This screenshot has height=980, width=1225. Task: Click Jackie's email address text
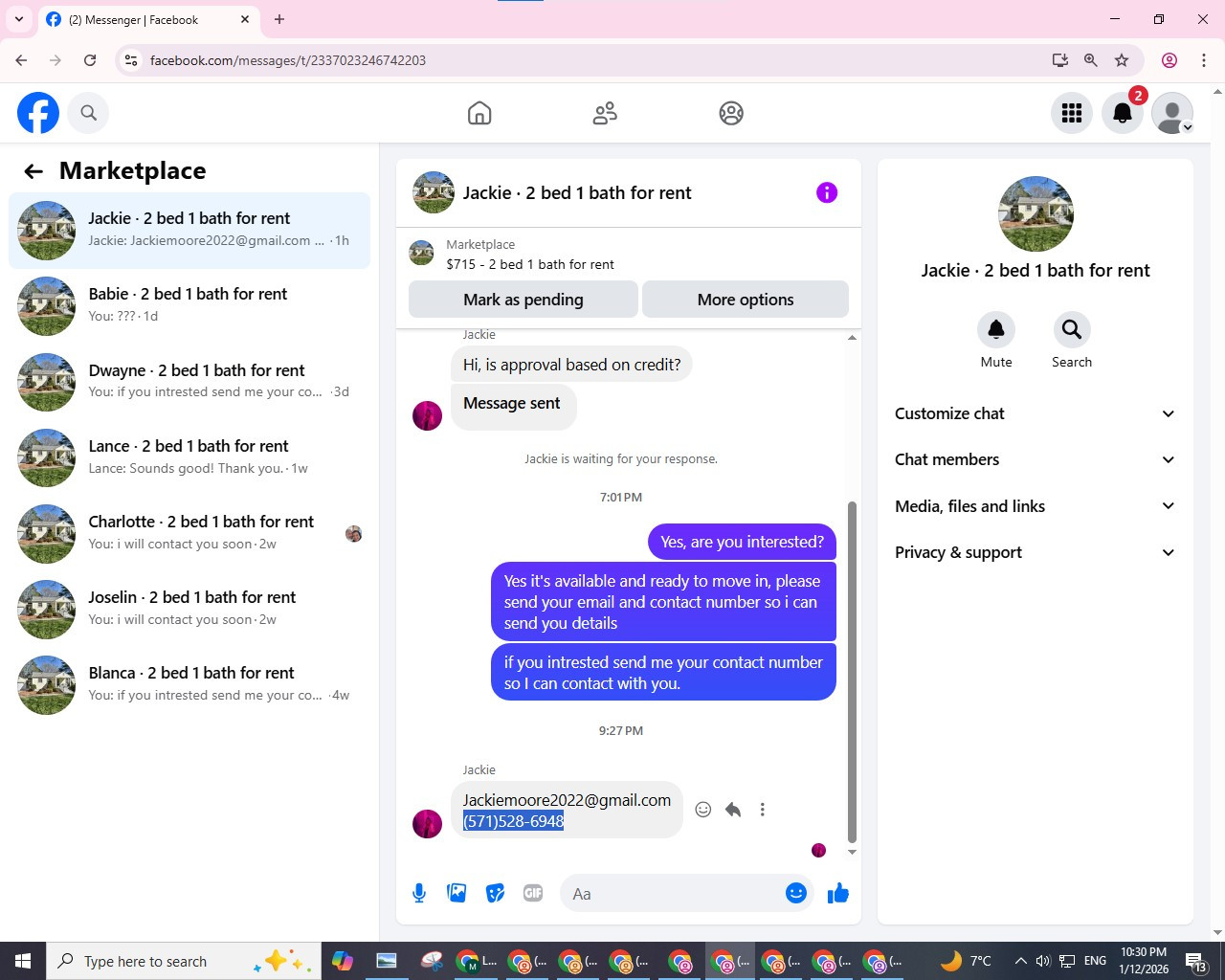pos(567,800)
